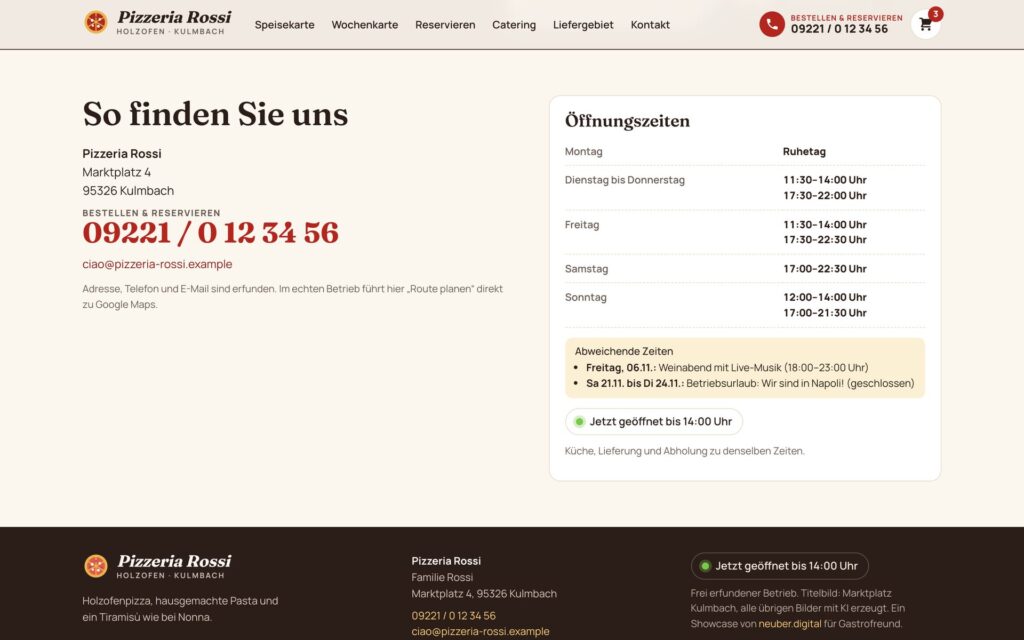Select Liefergebiet in navigation
Screen dimensions: 1024x640
click(583, 25)
